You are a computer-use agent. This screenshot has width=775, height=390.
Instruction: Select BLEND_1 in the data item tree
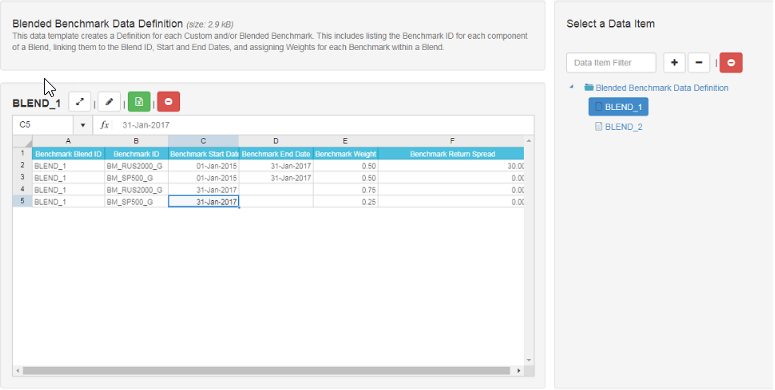618,107
